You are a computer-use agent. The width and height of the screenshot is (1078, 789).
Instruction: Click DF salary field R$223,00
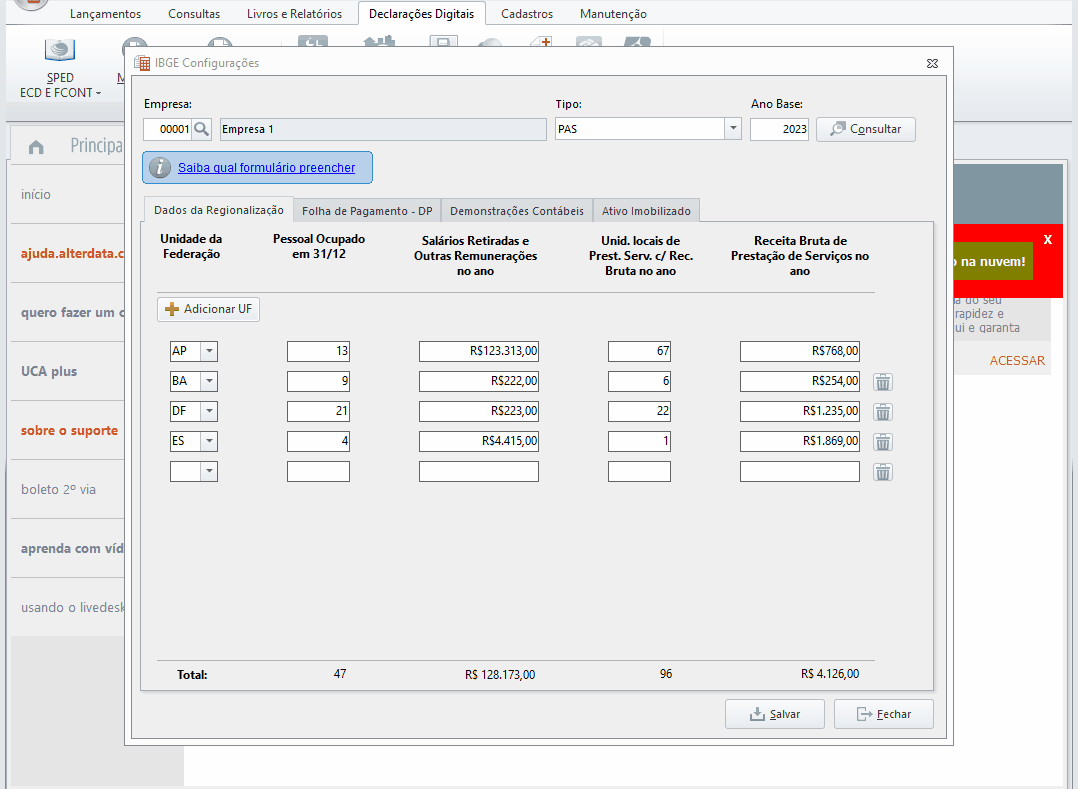pos(478,412)
